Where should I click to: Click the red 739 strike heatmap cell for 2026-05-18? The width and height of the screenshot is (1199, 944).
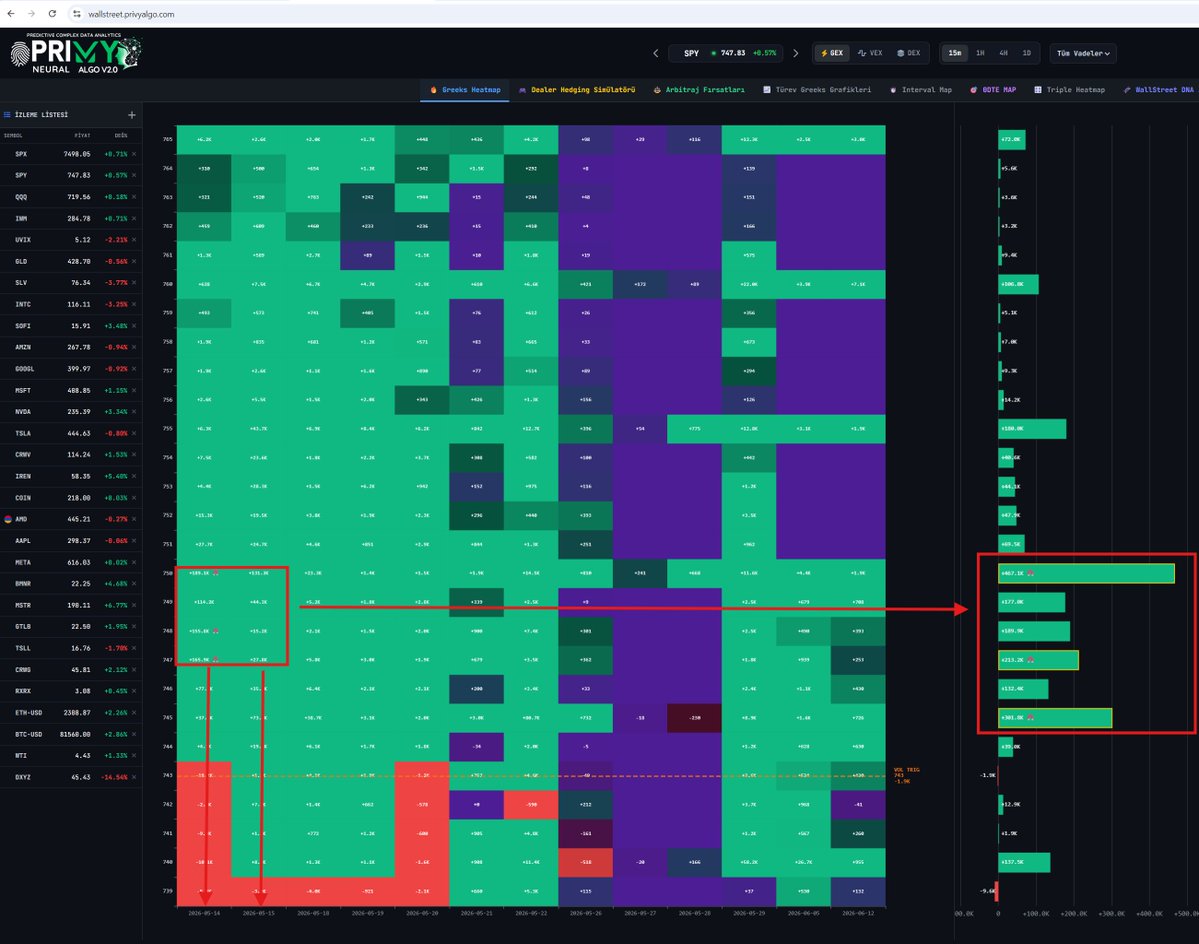tap(314, 891)
